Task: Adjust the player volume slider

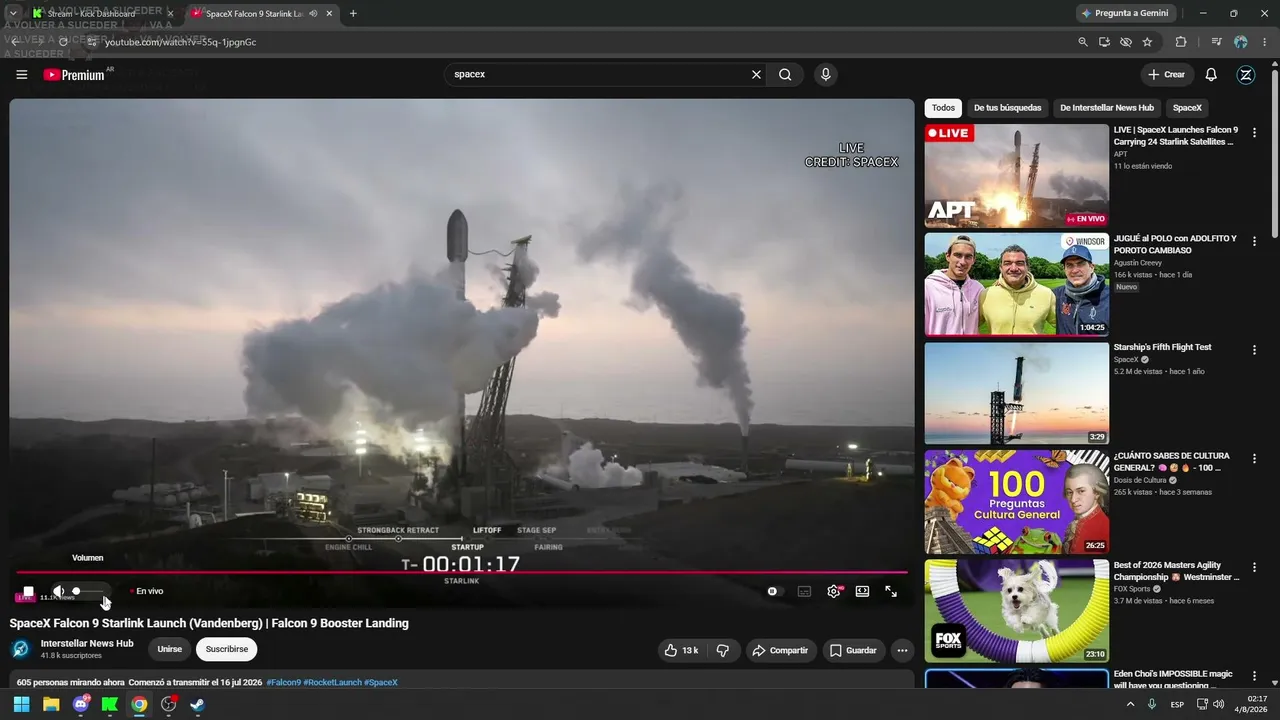Action: 90,591
